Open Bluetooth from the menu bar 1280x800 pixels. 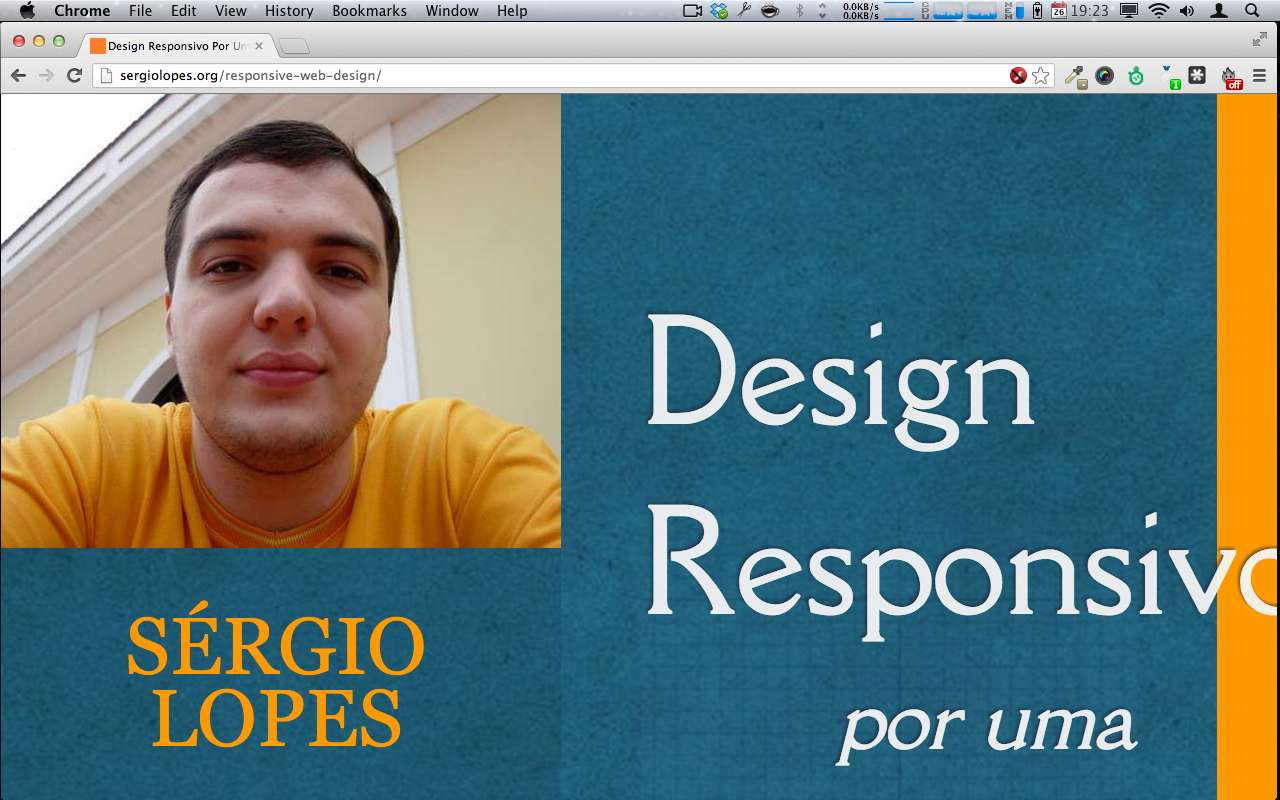point(798,11)
